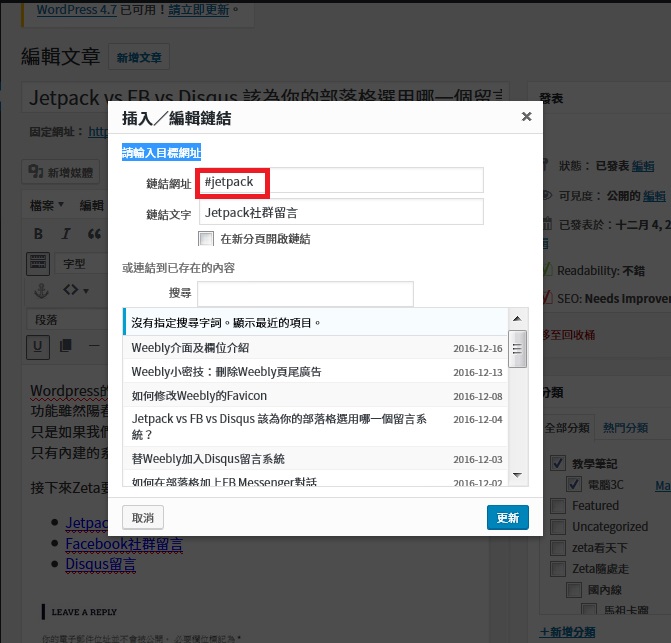Click the horizontal line icon
671x643 pixels.
pyautogui.click(x=94, y=346)
